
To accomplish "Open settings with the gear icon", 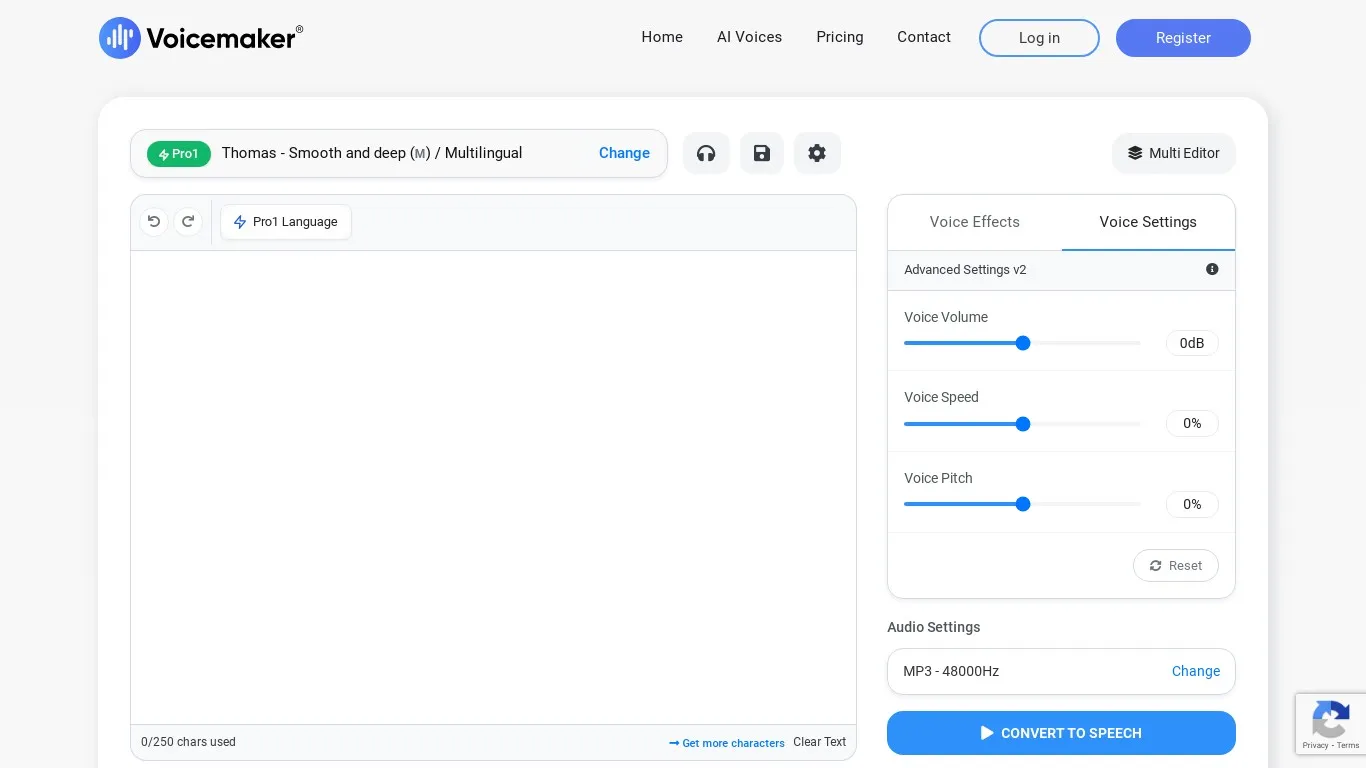I will coord(817,153).
